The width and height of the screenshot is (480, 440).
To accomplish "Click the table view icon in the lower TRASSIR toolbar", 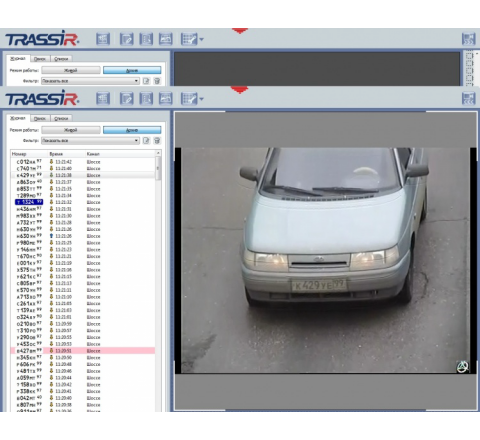I will click(103, 99).
